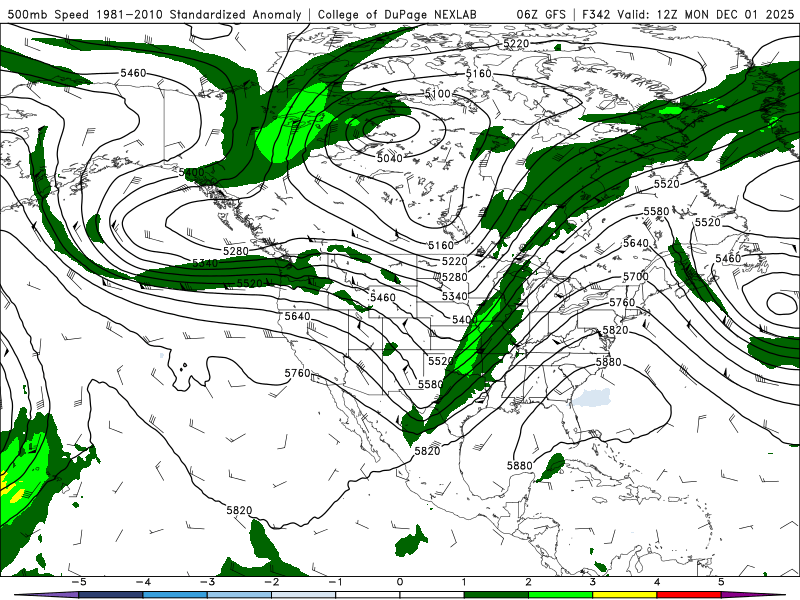This screenshot has width=800, height=600.
Task: Click the '5820' contour label over northern Mexico
Action: [427, 451]
